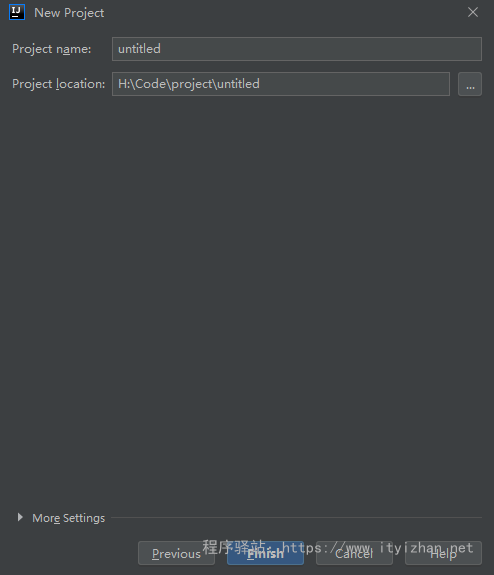This screenshot has height=575, width=494.
Task: Open Help for this dialog
Action: pyautogui.click(x=443, y=553)
